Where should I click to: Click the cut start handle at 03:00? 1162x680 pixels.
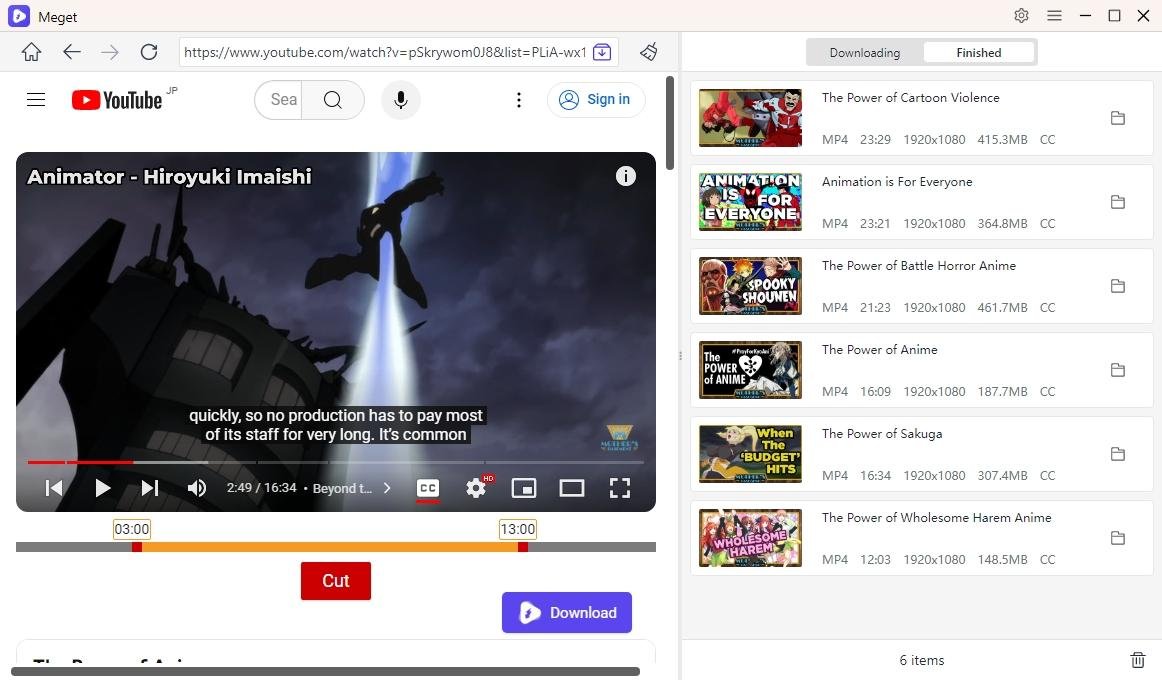[136, 547]
